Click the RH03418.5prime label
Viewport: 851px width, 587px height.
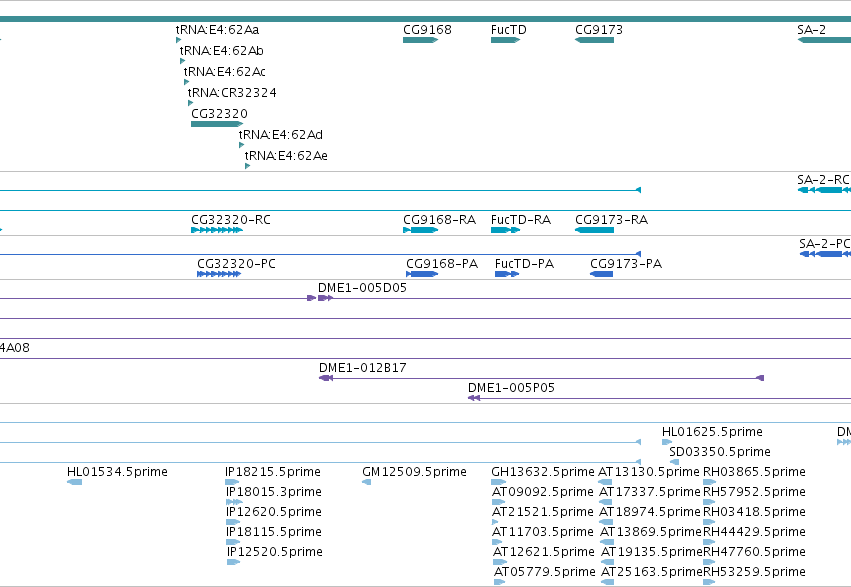[754, 512]
